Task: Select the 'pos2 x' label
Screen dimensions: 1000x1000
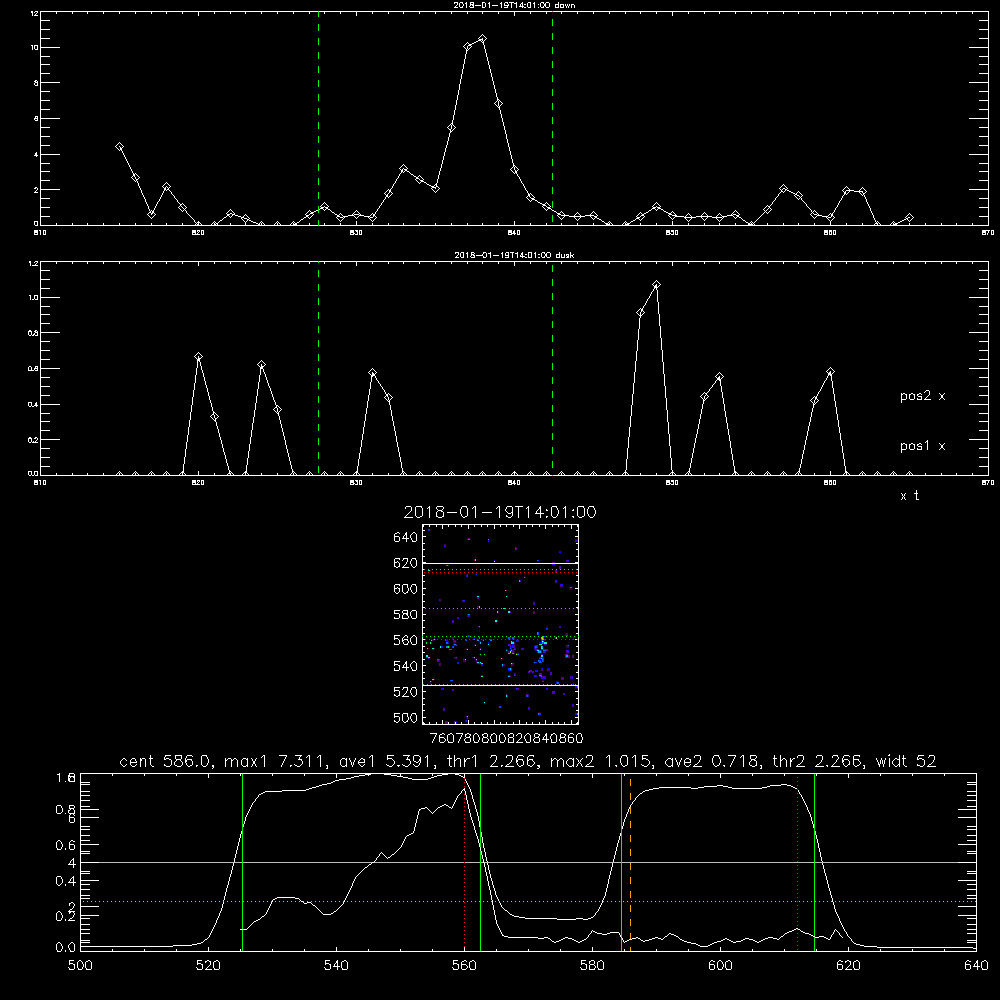Action: (x=922, y=396)
